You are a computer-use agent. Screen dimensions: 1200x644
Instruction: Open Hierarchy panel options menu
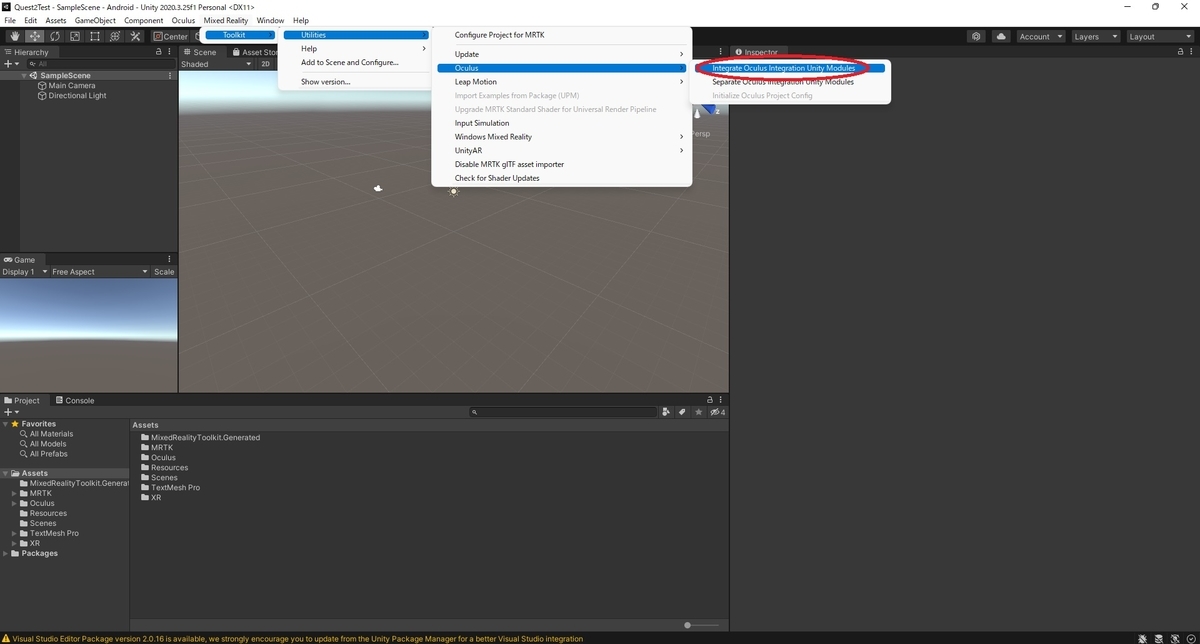170,51
